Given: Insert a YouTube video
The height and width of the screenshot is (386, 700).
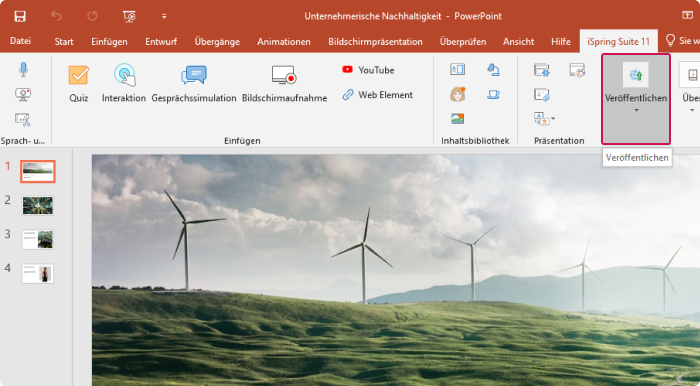Looking at the screenshot, I should tap(368, 70).
